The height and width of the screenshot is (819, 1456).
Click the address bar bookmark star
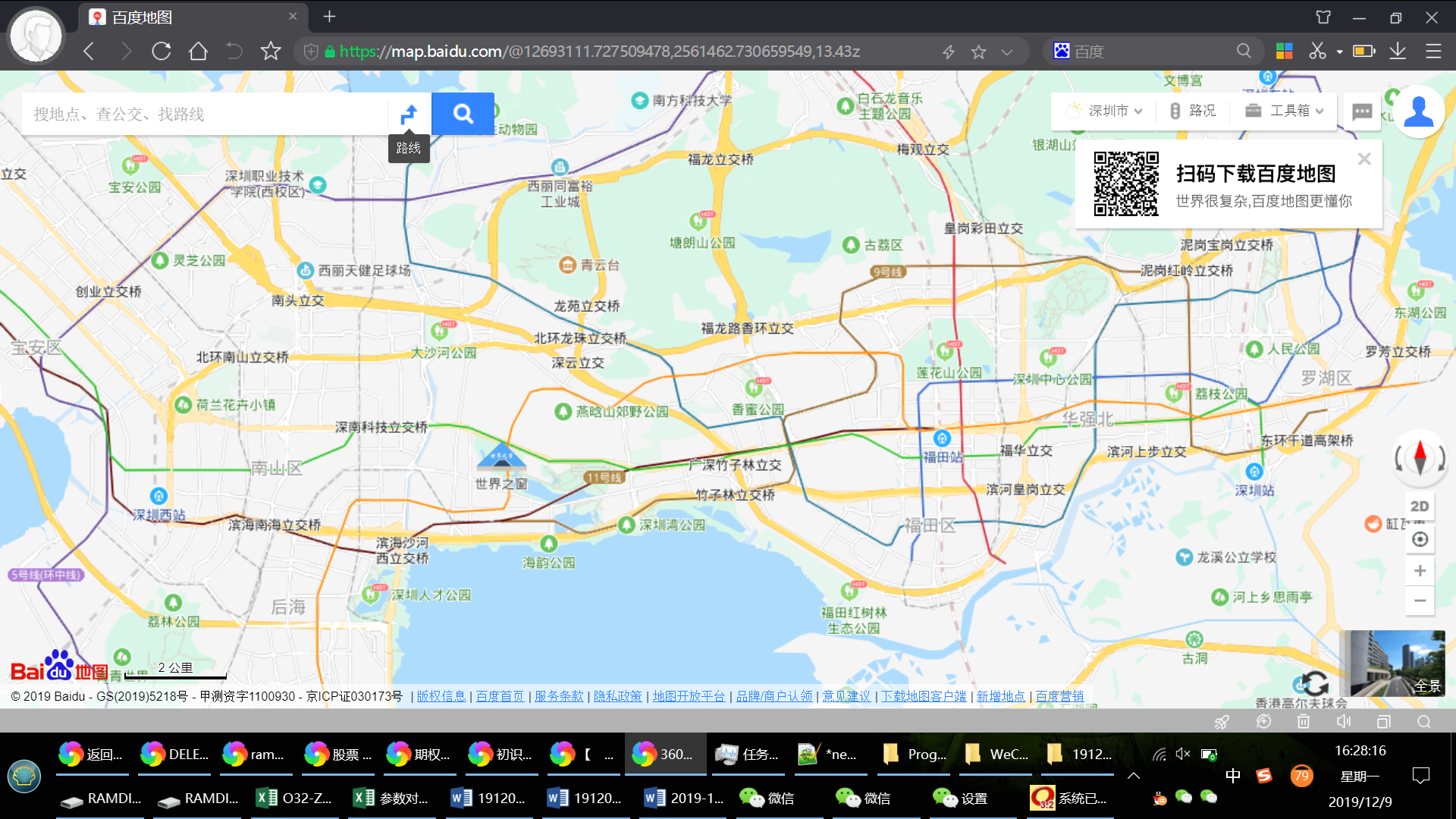tap(978, 52)
